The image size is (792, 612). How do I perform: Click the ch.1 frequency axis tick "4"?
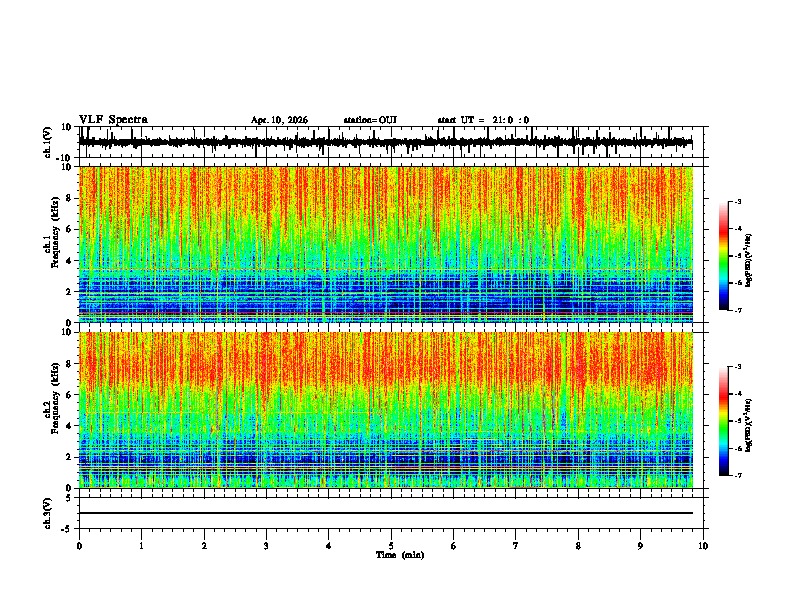[69, 261]
